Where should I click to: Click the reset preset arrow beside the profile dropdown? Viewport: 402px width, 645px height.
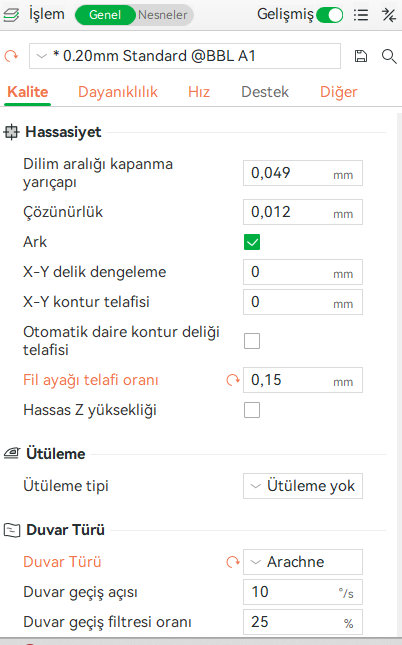(x=11, y=56)
